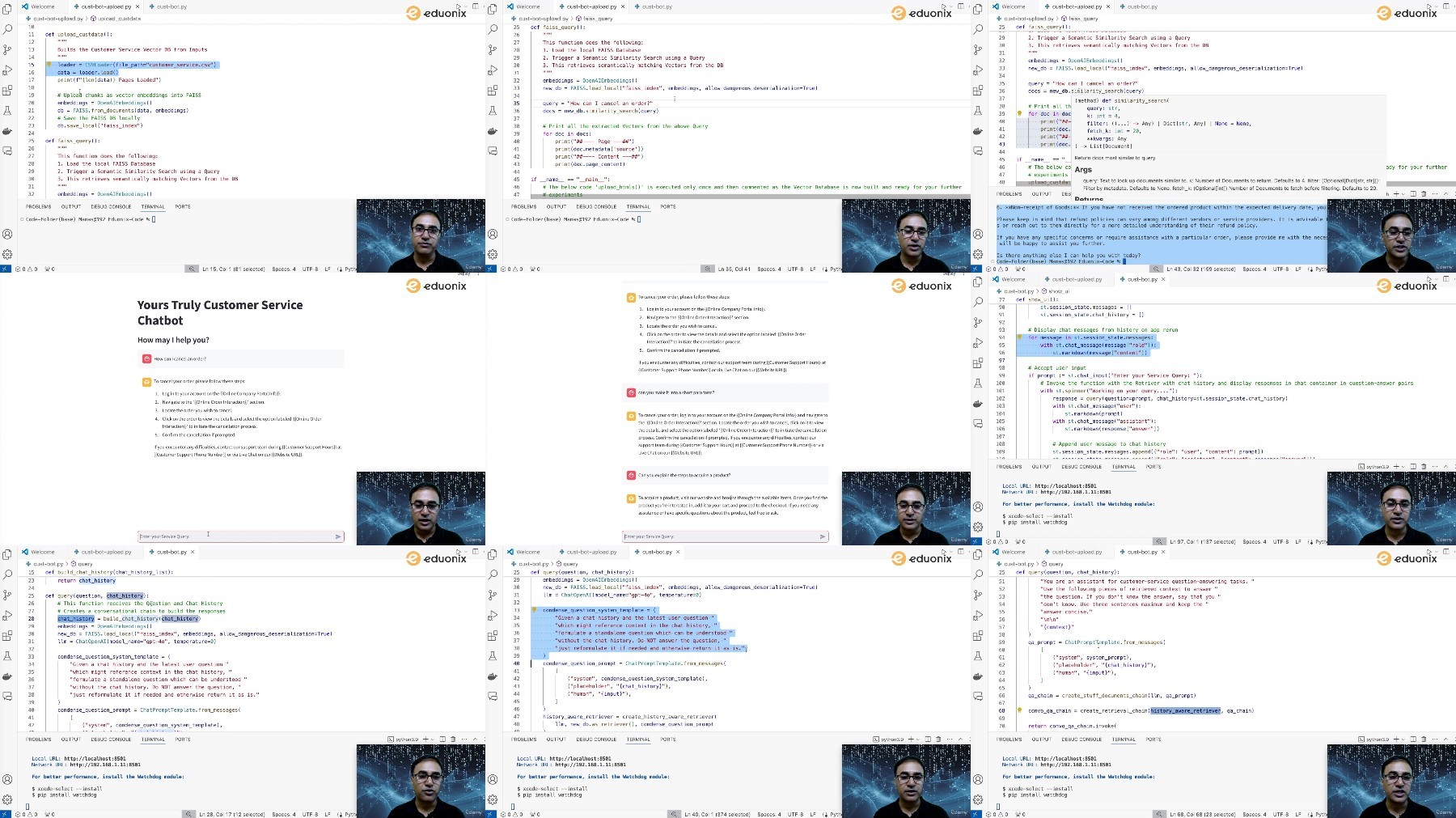The image size is (1456, 818).
Task: Click UTF-8 encoding in the Ln 15 frame
Action: coord(311,269)
